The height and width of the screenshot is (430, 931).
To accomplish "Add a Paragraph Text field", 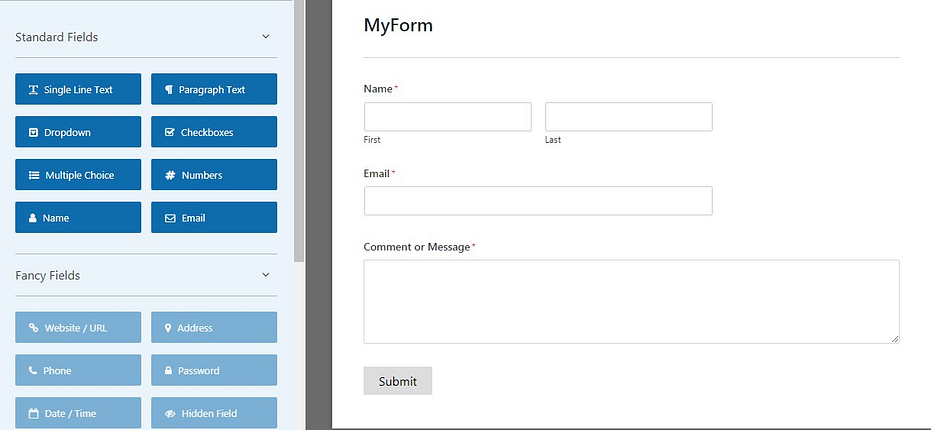I will [214, 89].
